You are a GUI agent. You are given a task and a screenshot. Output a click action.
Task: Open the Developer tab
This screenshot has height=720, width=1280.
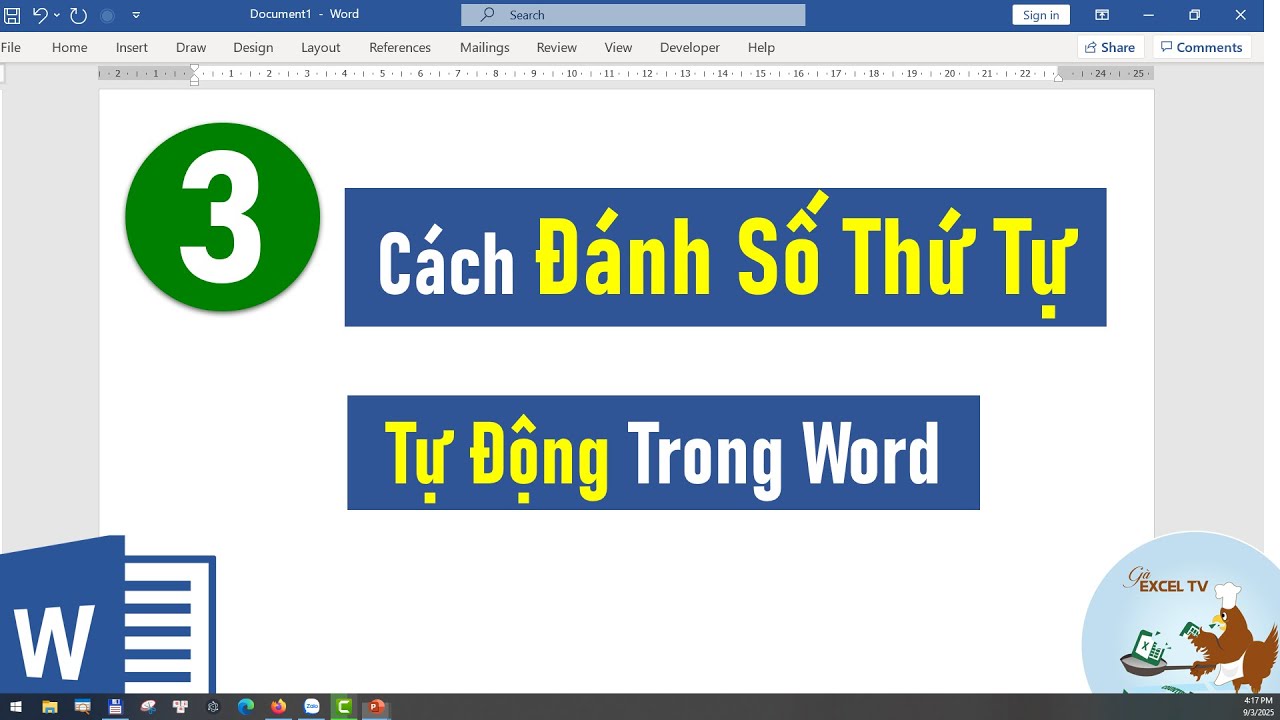(x=690, y=47)
